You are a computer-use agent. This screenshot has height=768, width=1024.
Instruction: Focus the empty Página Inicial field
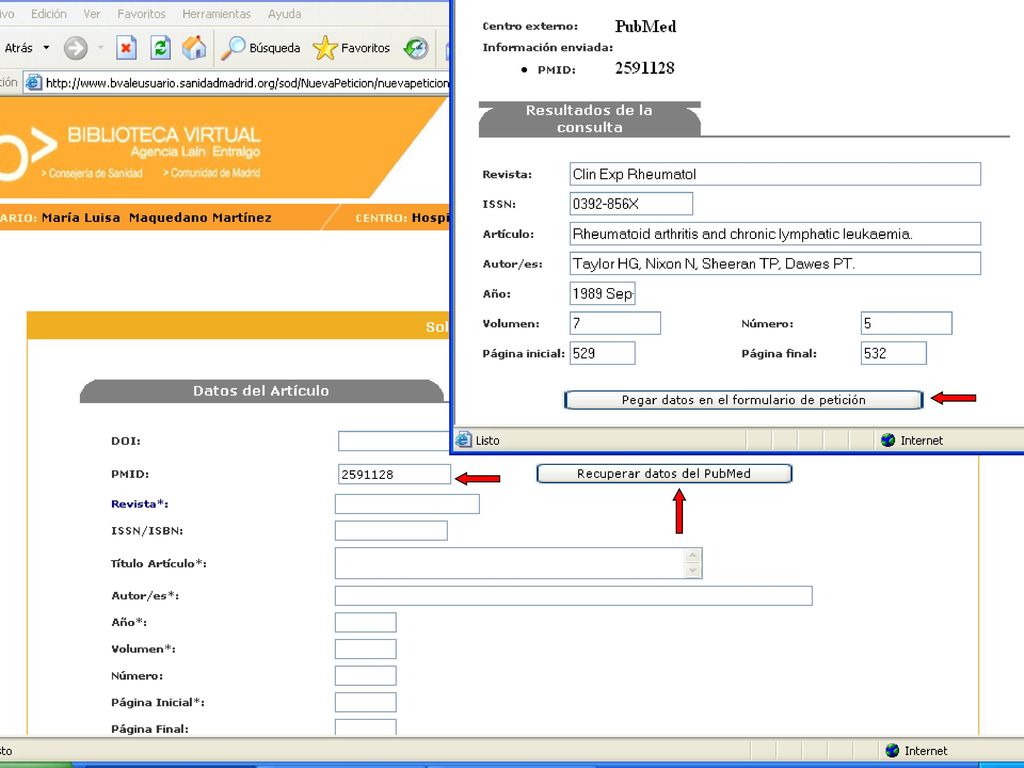coord(366,703)
